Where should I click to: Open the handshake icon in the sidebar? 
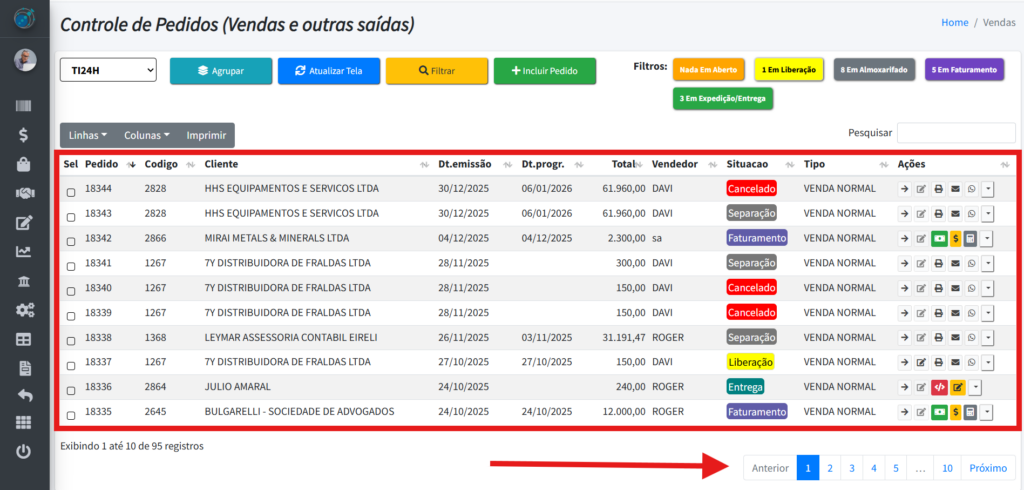click(x=24, y=193)
